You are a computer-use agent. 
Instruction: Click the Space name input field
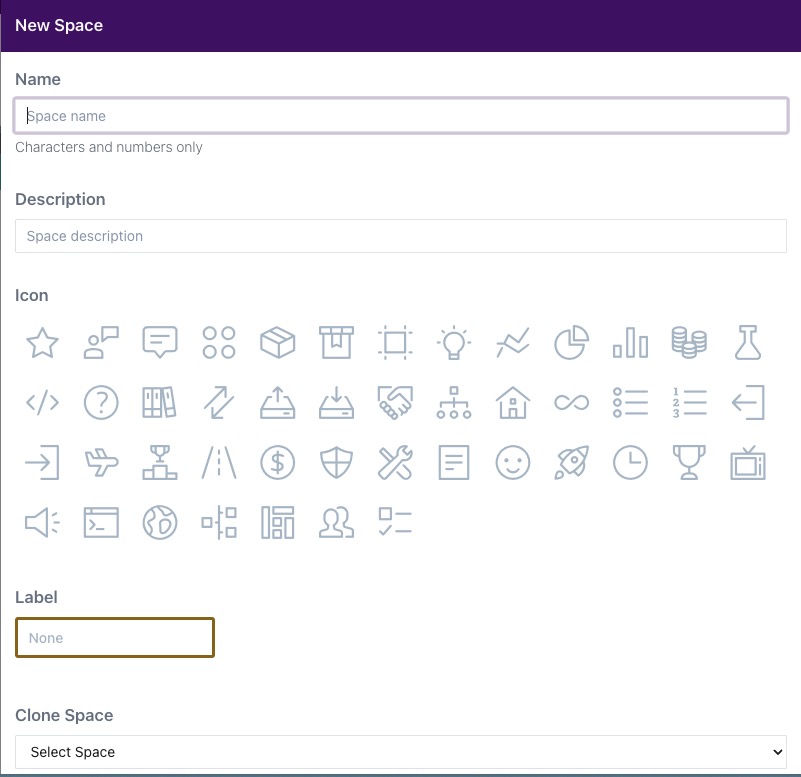click(400, 116)
